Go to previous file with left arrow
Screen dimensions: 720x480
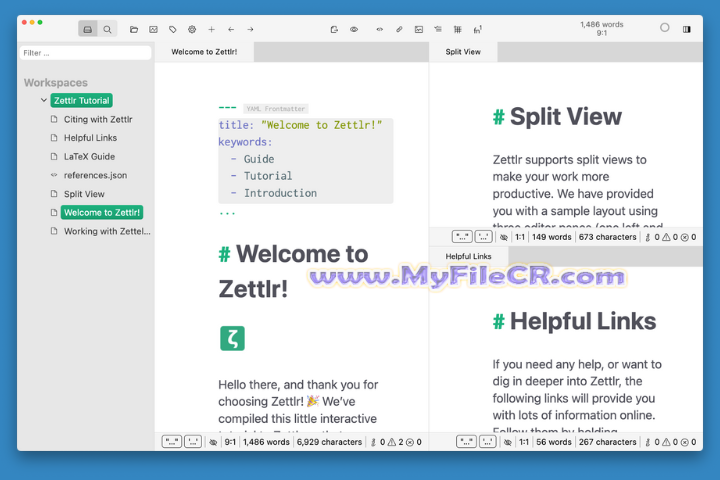click(231, 29)
